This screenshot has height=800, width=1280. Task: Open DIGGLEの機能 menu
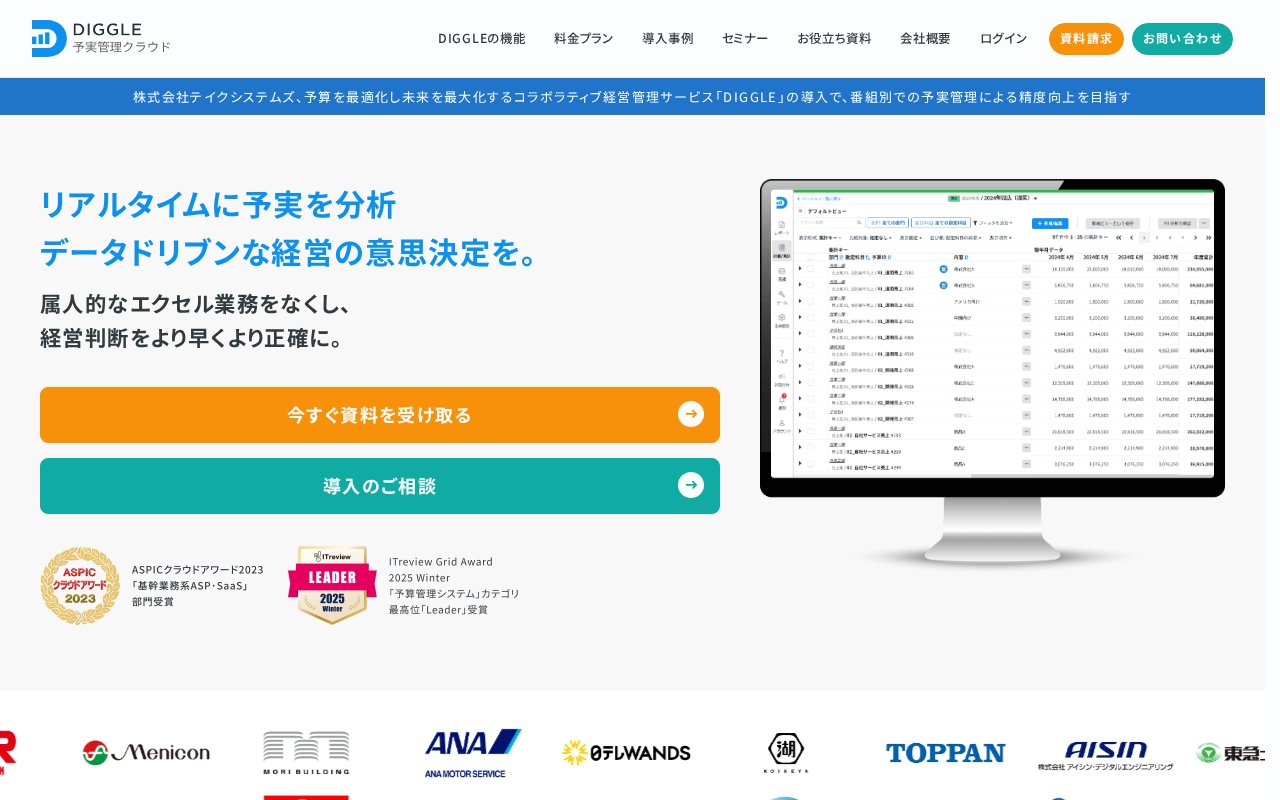481,38
